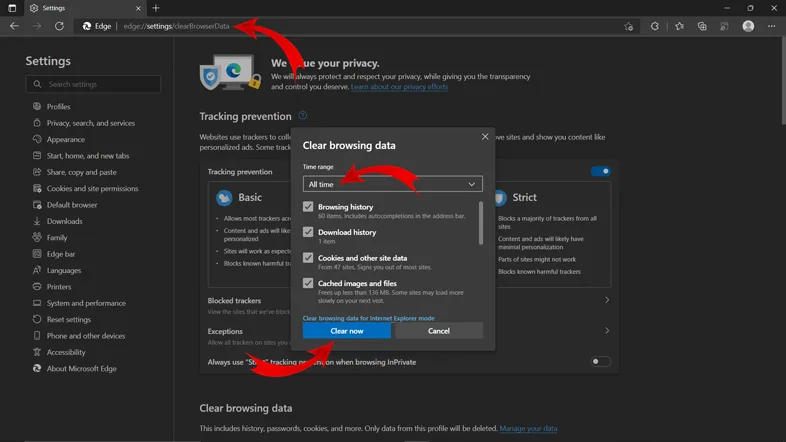The height and width of the screenshot is (442, 786).
Task: Enable Always use Strict tracking InPrivate toggle
Action: pyautogui.click(x=601, y=361)
